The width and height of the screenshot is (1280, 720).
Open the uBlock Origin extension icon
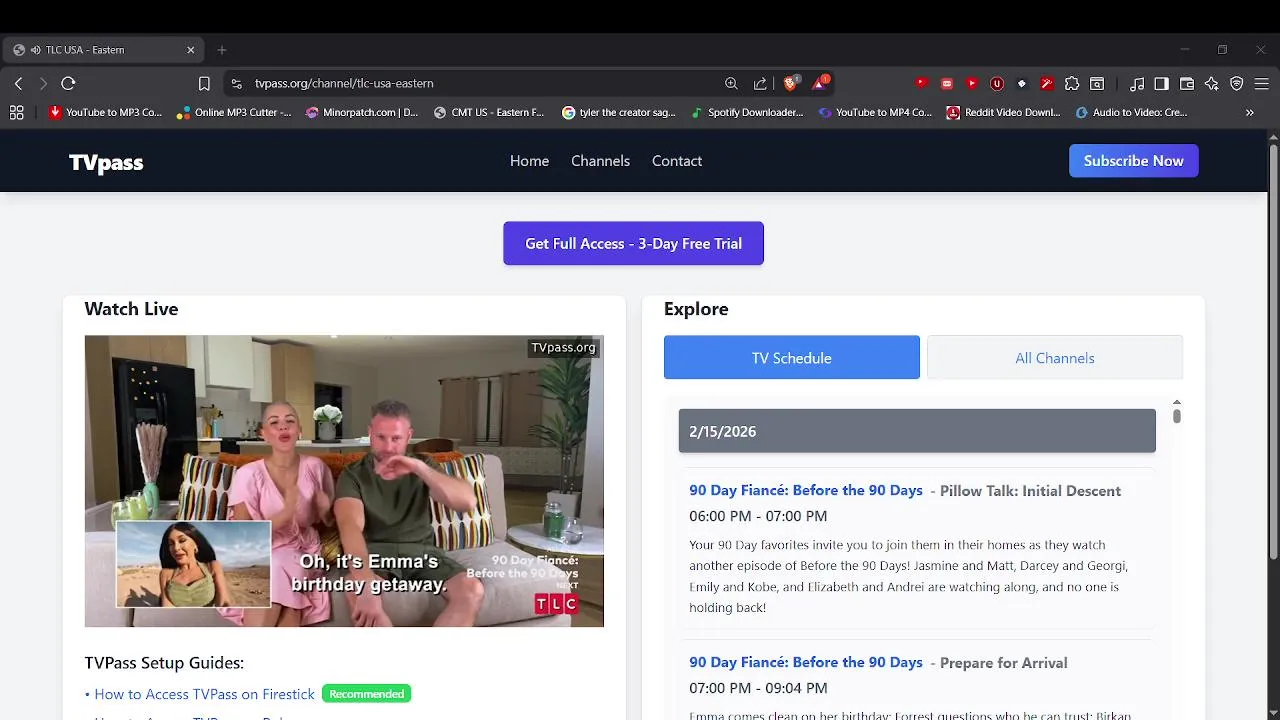997,84
